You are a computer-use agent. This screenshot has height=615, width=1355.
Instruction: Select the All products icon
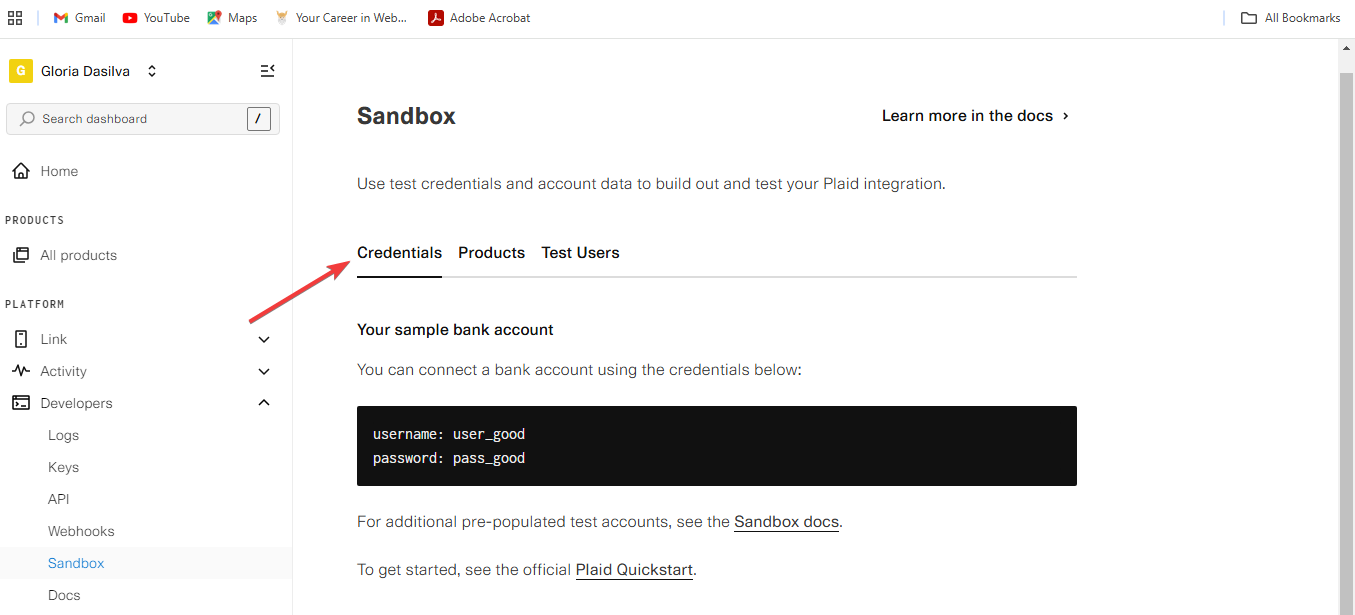pos(20,254)
